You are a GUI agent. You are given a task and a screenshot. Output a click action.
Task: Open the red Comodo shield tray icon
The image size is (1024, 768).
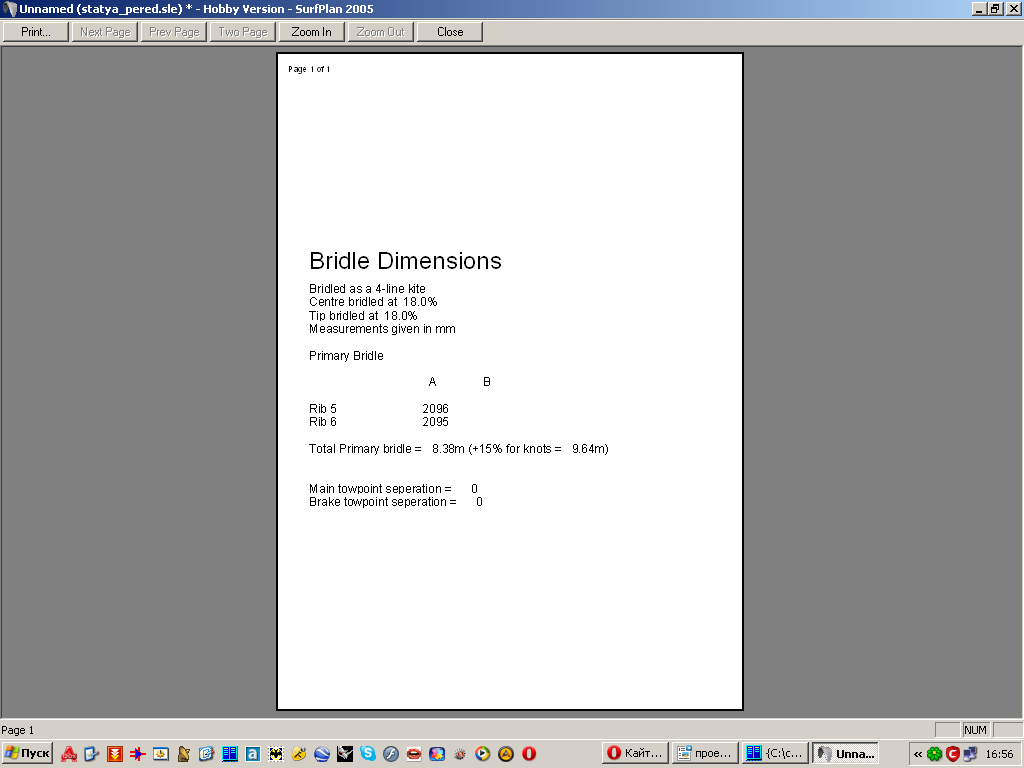pos(953,754)
